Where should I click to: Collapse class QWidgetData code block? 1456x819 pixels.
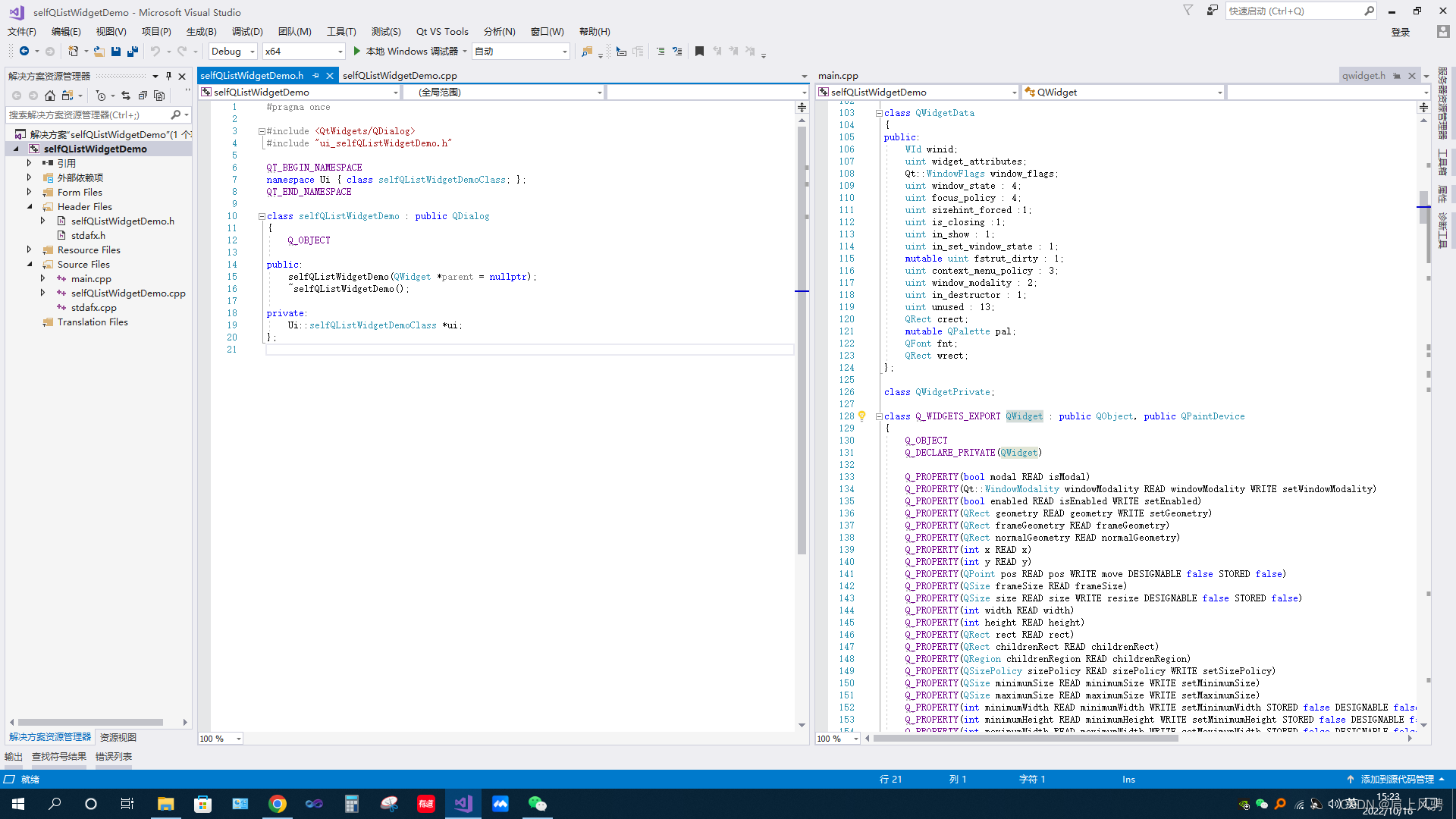pos(879,113)
